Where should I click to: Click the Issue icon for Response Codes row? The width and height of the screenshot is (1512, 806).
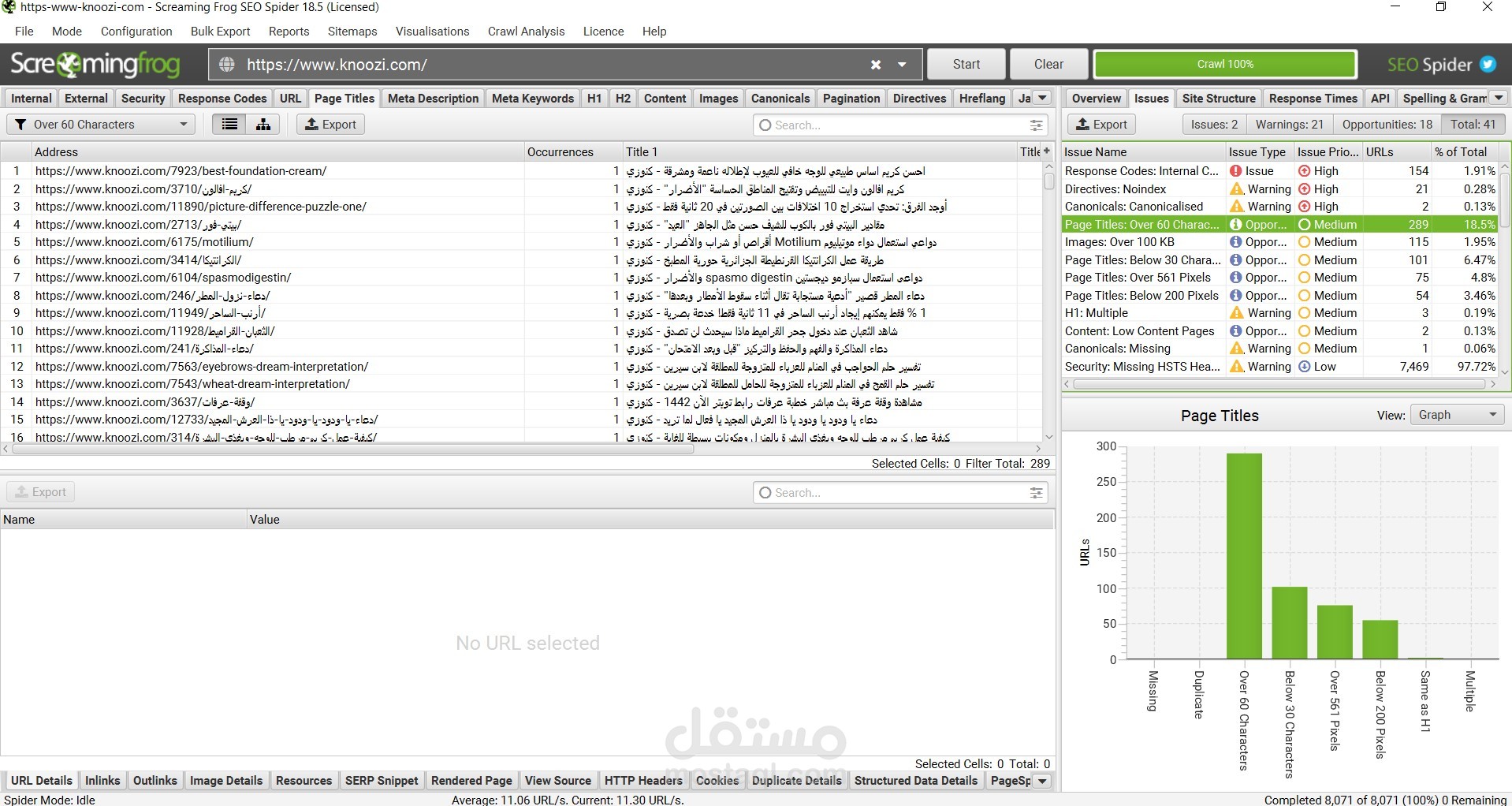(1236, 171)
